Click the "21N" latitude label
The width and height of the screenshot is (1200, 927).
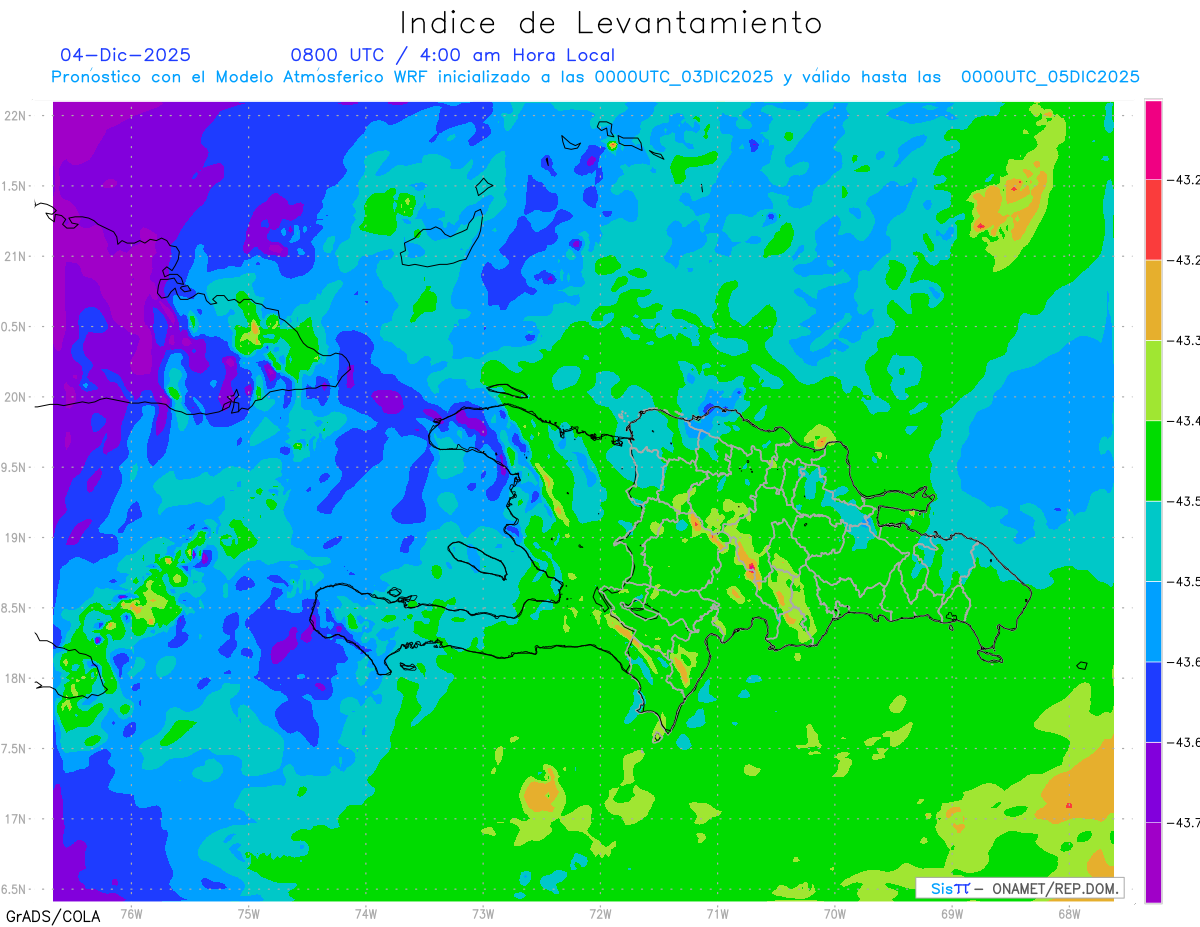pos(17,256)
